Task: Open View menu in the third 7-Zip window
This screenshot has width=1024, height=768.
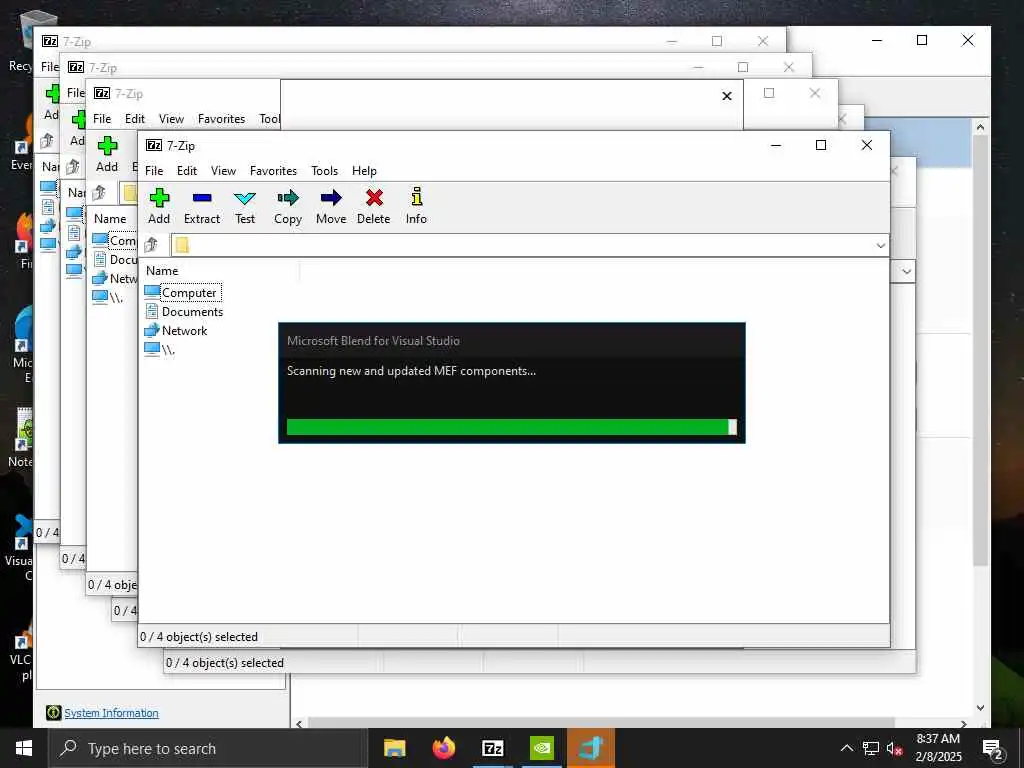Action: [171, 119]
